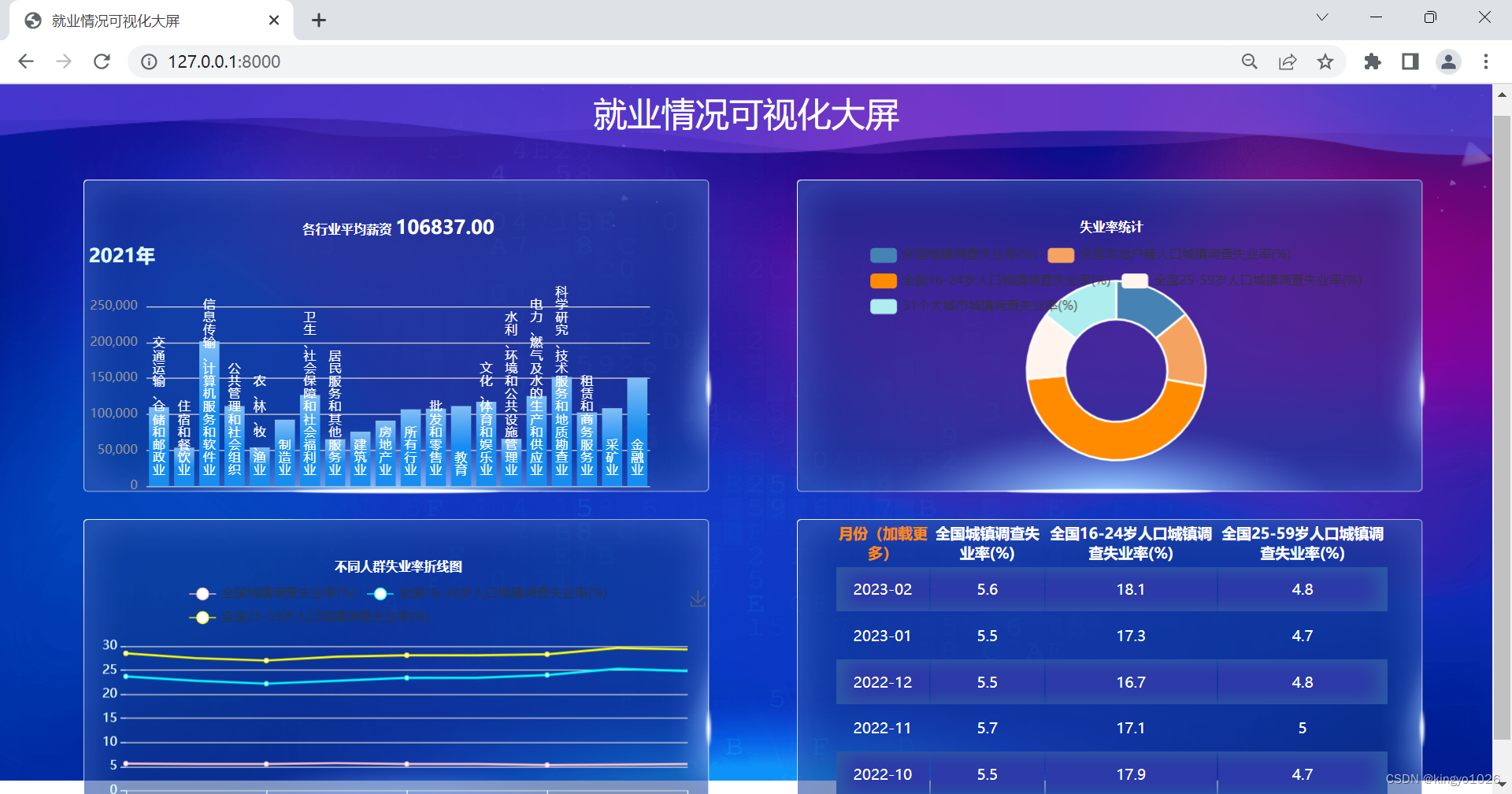The width and height of the screenshot is (1512, 794).
Task: Select the 2022-11 month cell
Action: (x=882, y=728)
